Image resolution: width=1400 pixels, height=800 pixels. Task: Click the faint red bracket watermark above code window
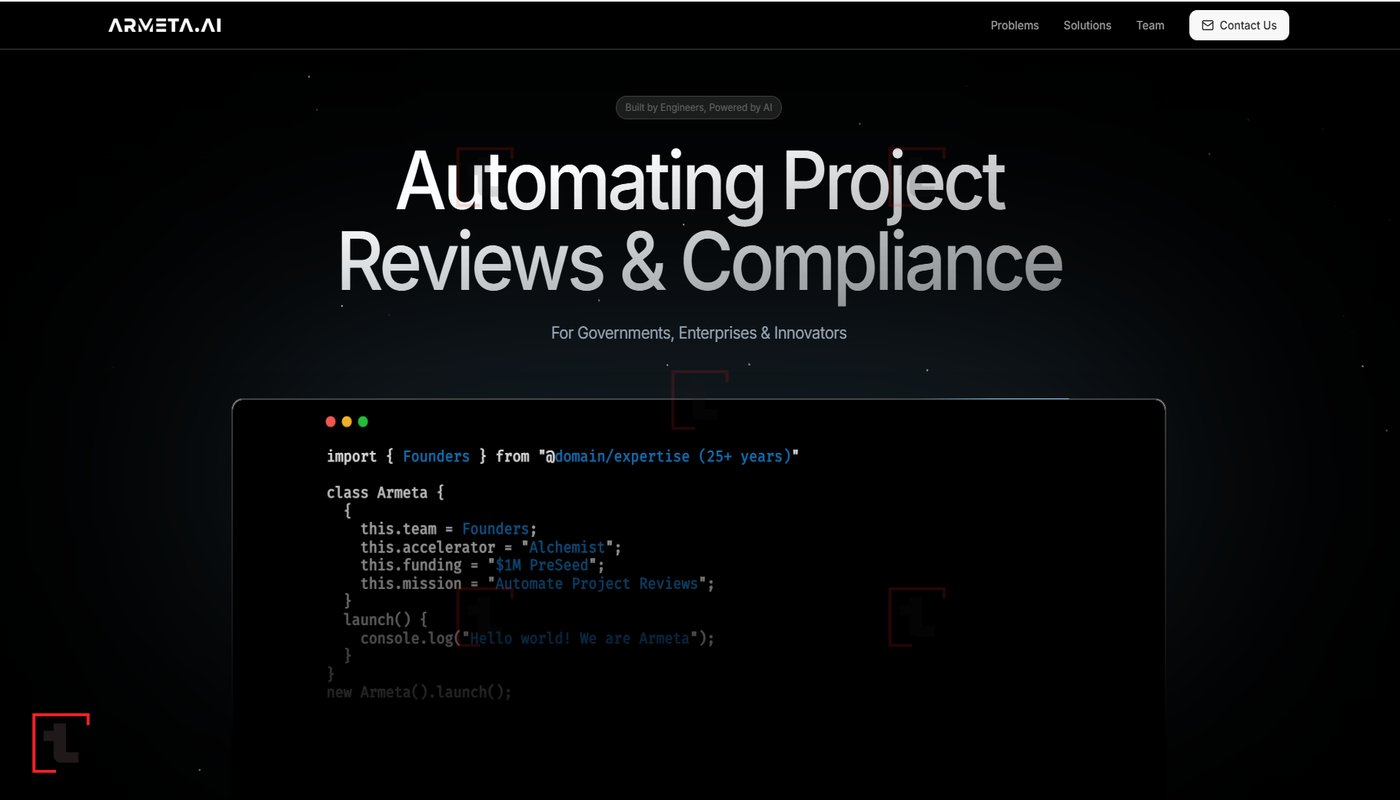point(699,399)
